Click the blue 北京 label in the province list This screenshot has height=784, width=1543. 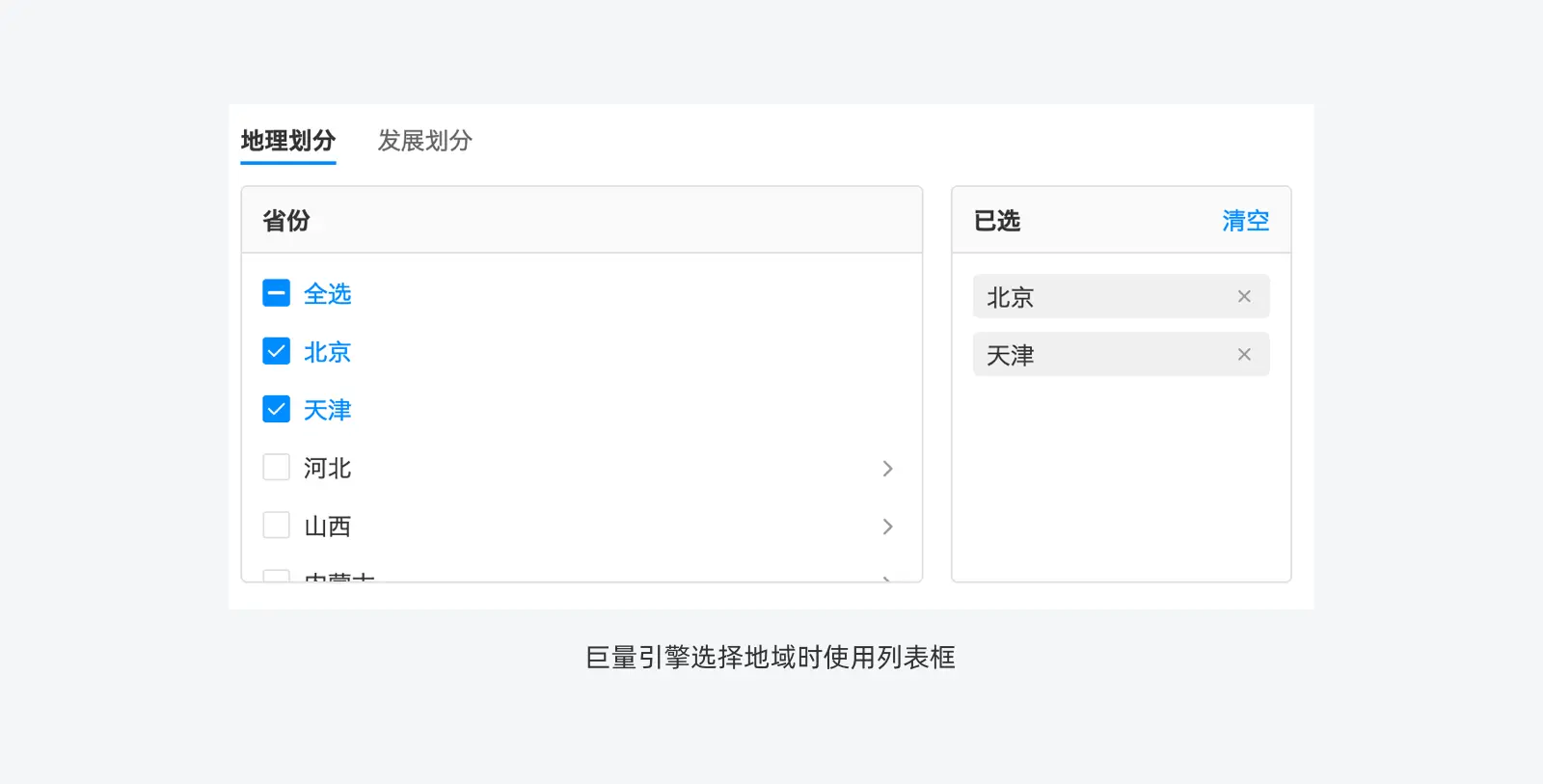point(328,352)
